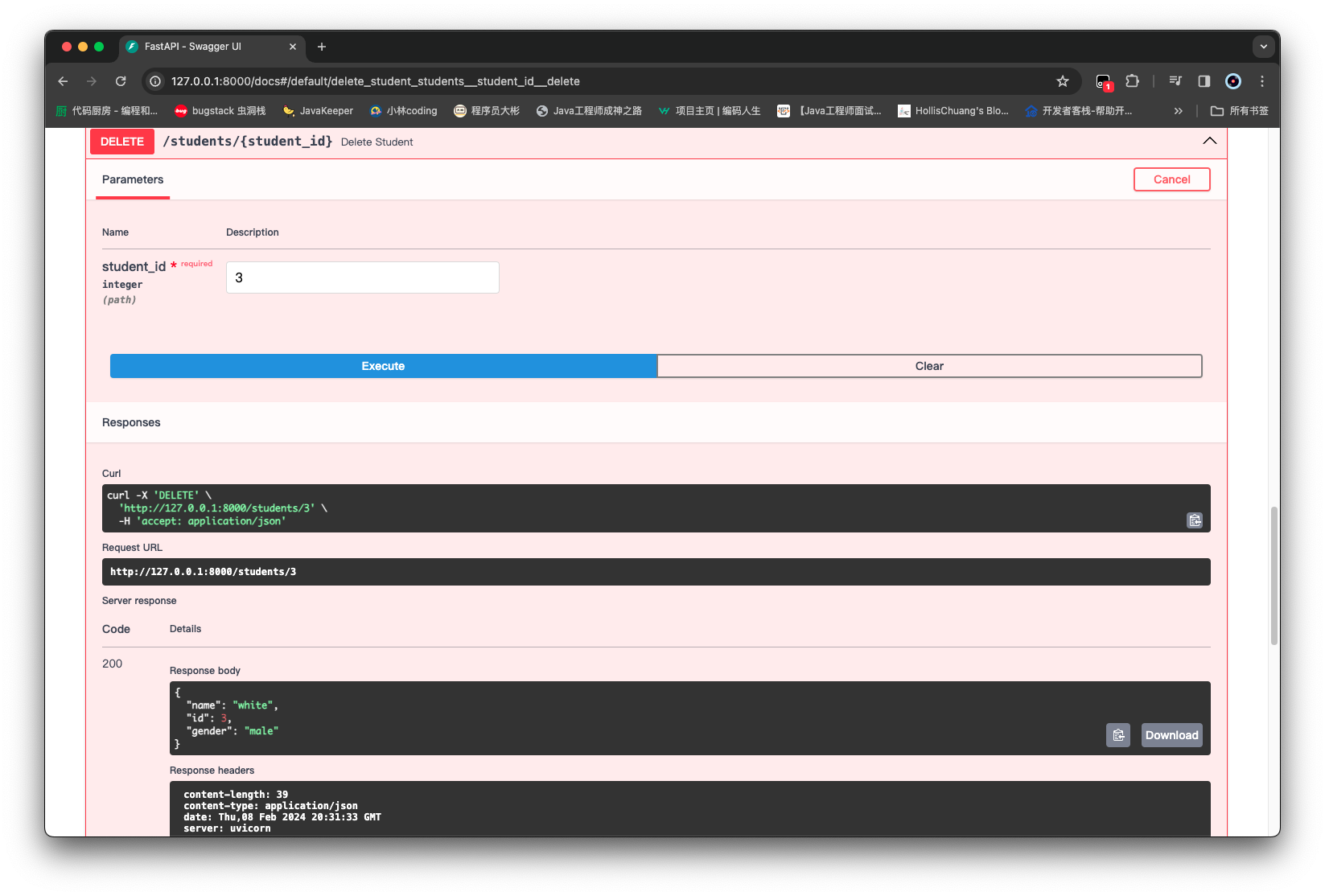The height and width of the screenshot is (896, 1325).
Task: Click the 200 response code
Action: (112, 664)
